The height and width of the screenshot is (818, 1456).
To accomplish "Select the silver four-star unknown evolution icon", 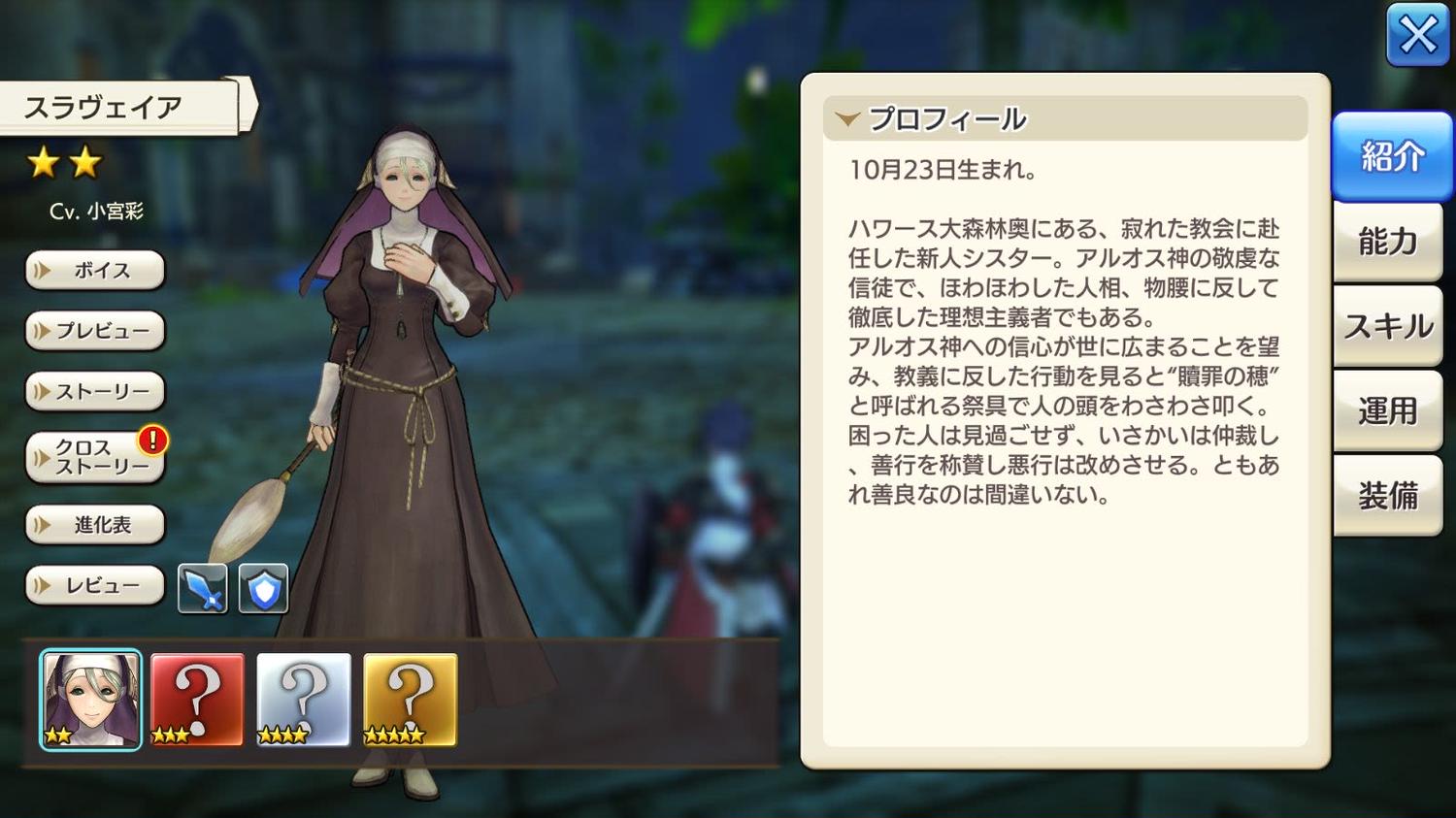I will click(x=304, y=700).
